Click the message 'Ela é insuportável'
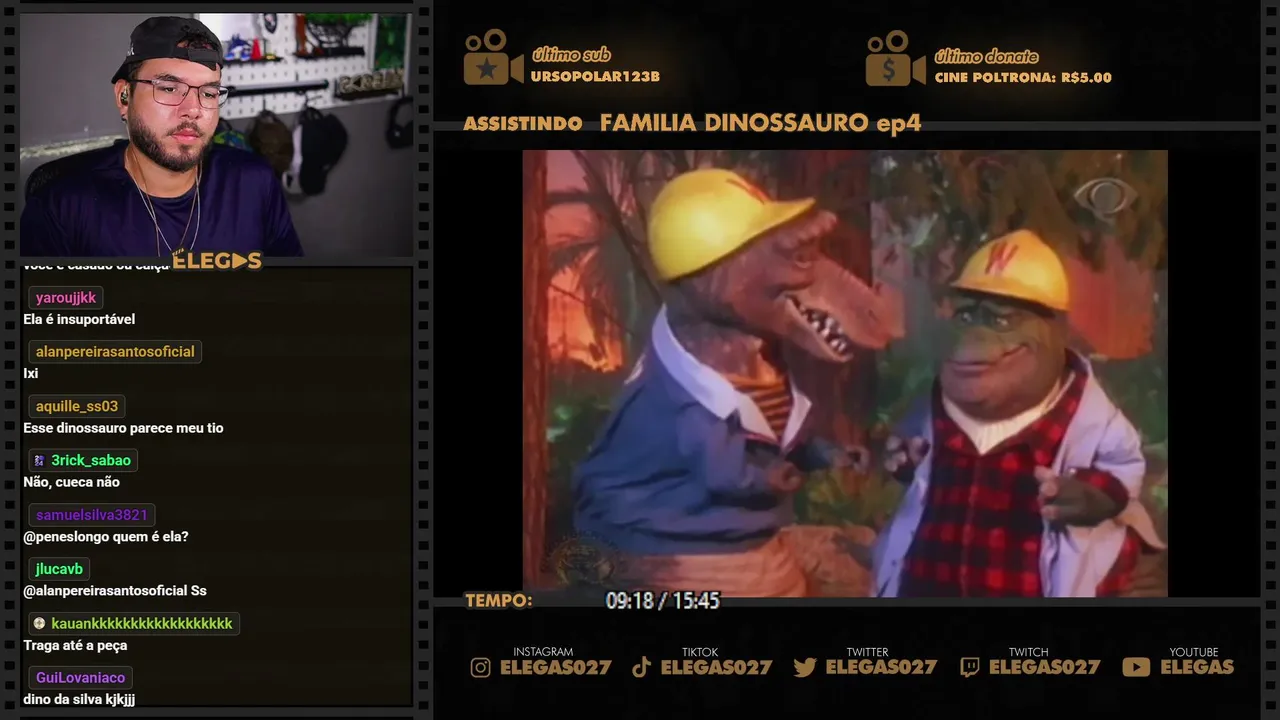This screenshot has width=1280, height=720. pos(79,319)
